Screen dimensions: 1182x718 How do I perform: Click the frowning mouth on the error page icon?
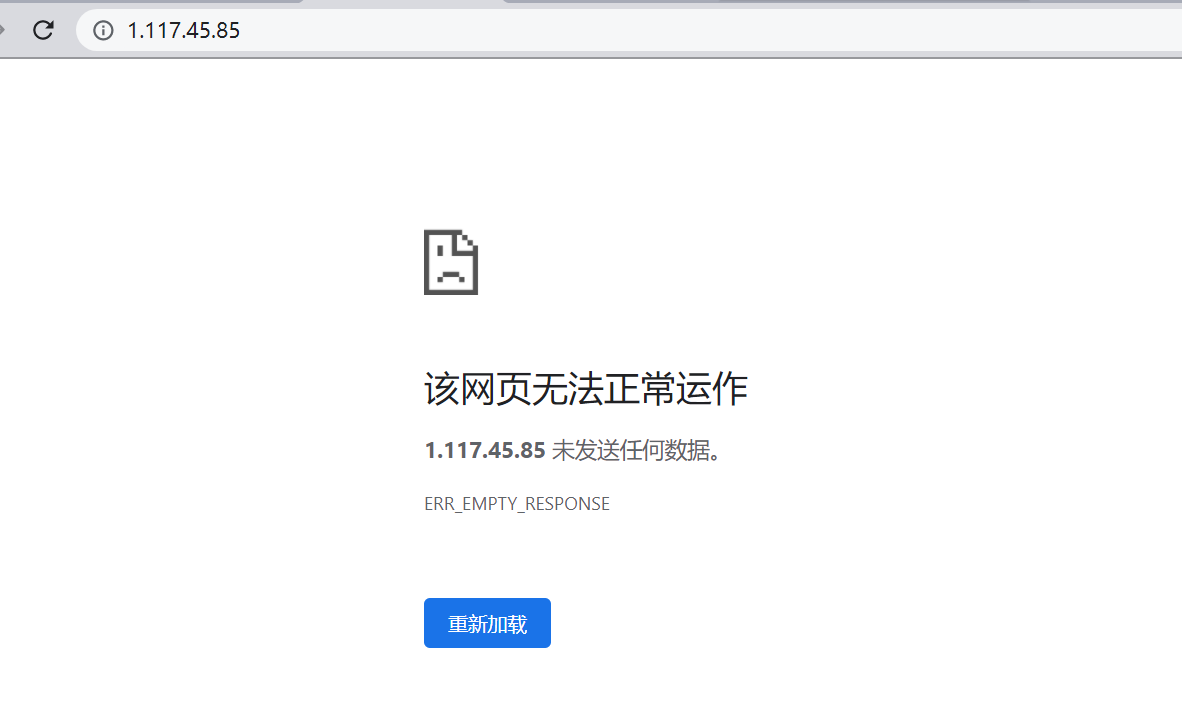pos(451,275)
